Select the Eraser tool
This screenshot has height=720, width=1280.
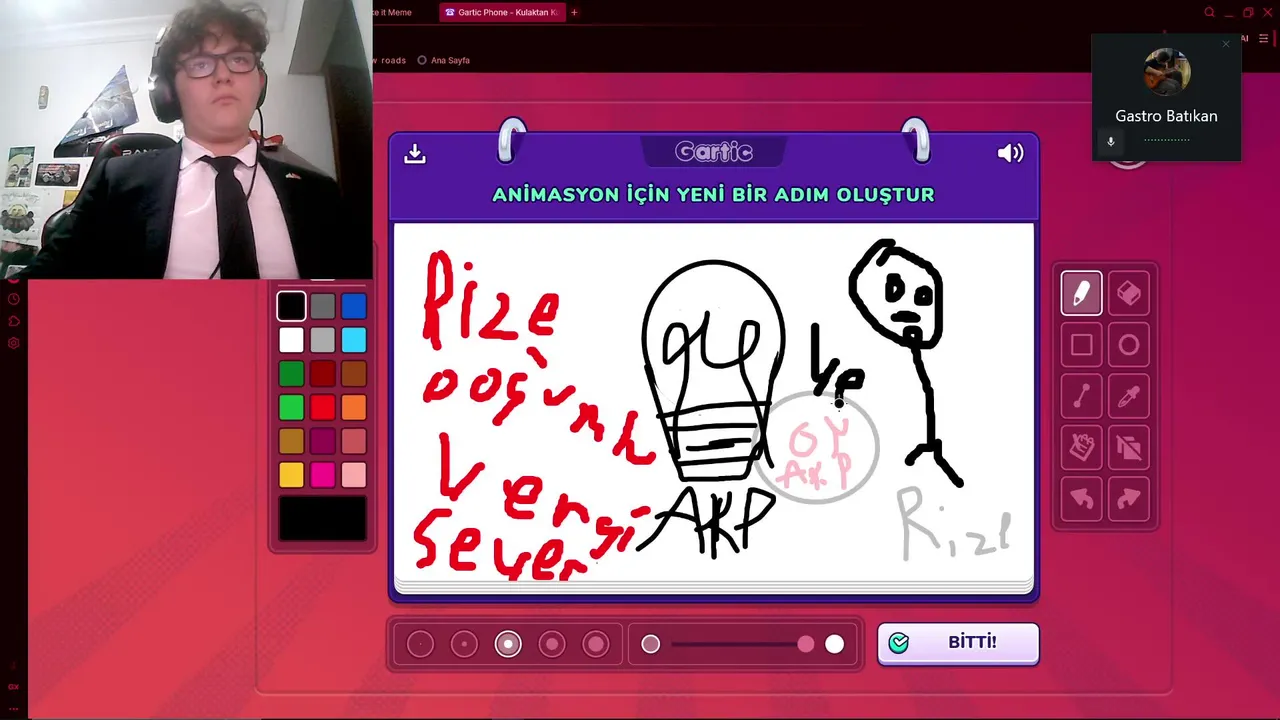1129,293
